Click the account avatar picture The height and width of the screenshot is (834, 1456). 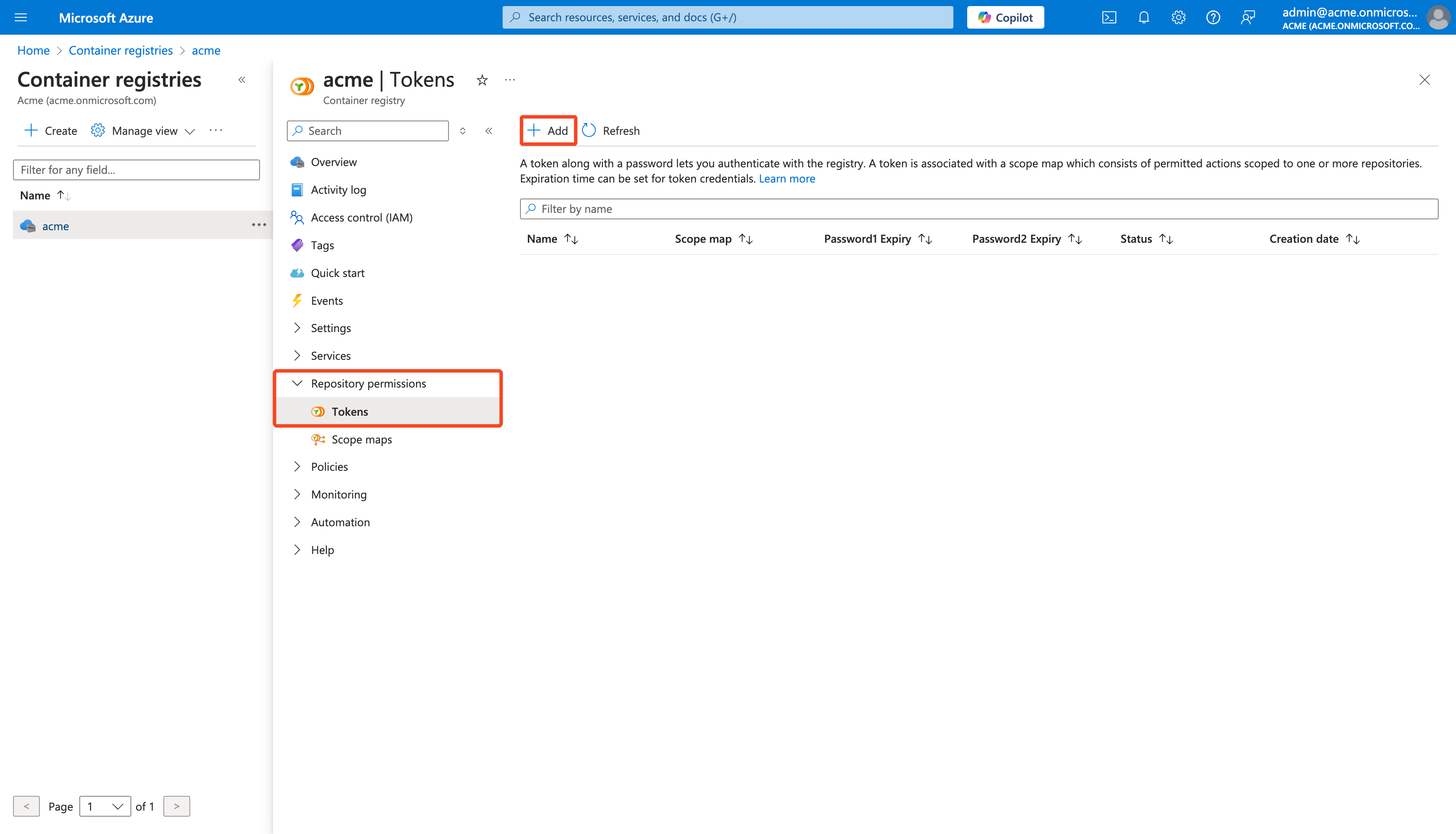coord(1438,17)
